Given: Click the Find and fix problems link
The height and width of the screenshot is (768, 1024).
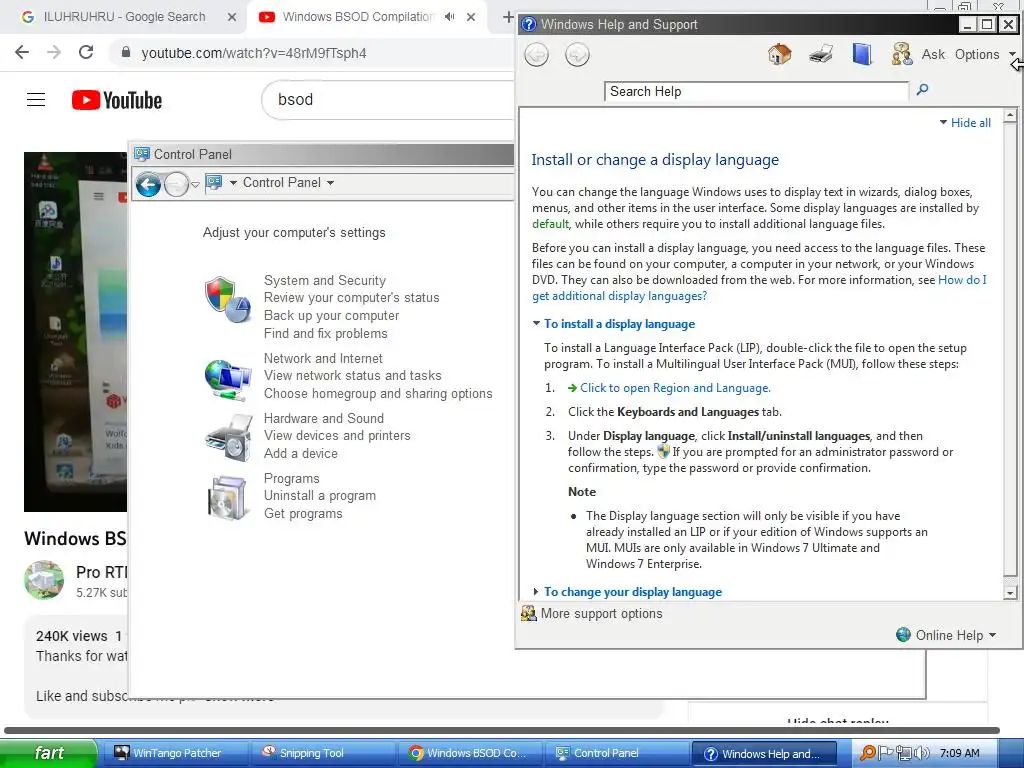Looking at the screenshot, I should [x=325, y=333].
